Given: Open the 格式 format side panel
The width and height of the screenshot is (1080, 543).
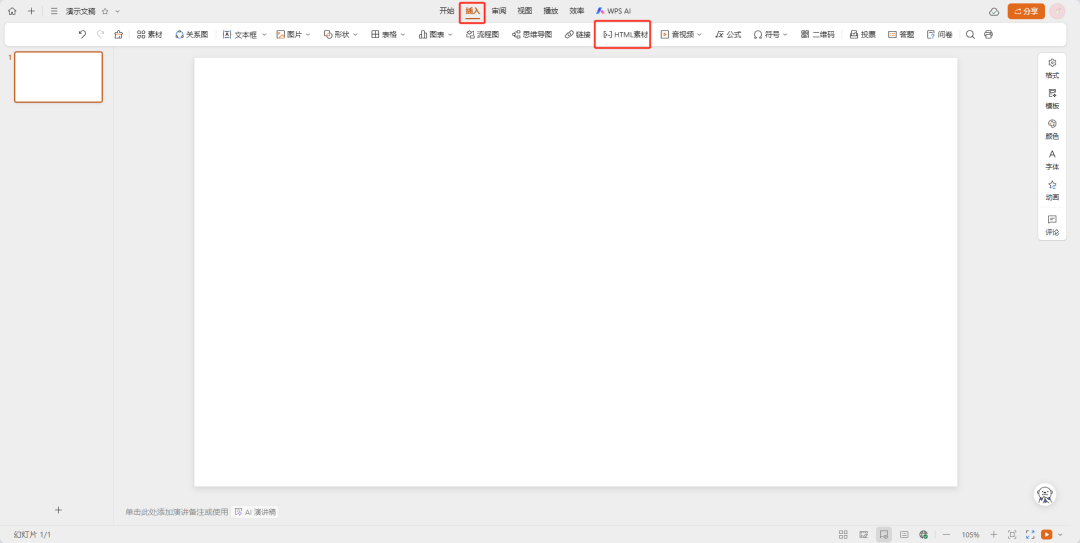Looking at the screenshot, I should click(1052, 68).
